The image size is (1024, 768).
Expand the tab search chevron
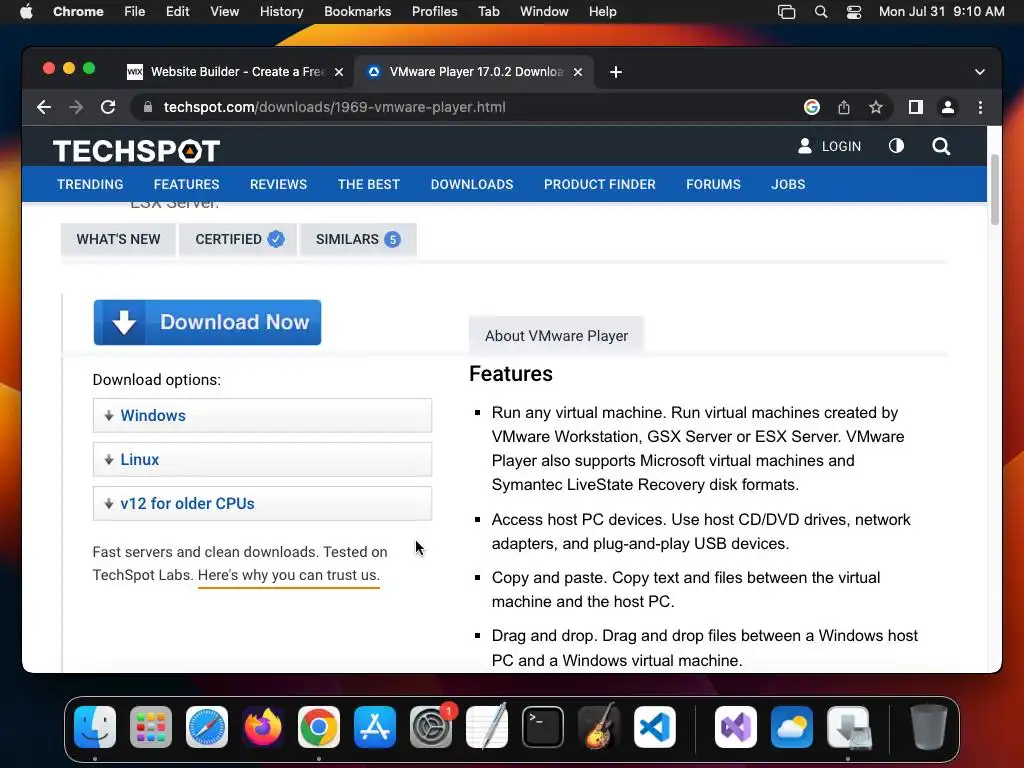[980, 72]
